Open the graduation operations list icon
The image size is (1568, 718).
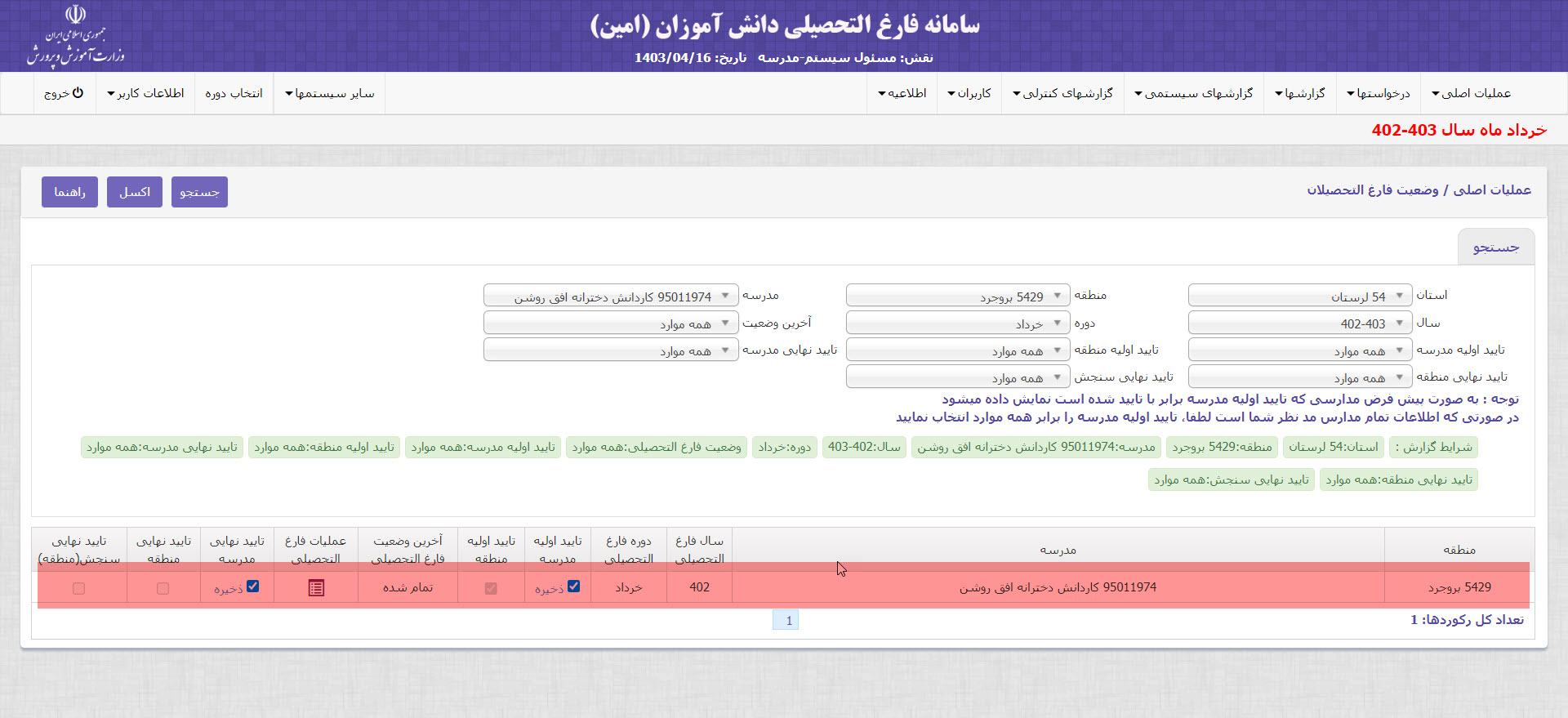point(316,588)
